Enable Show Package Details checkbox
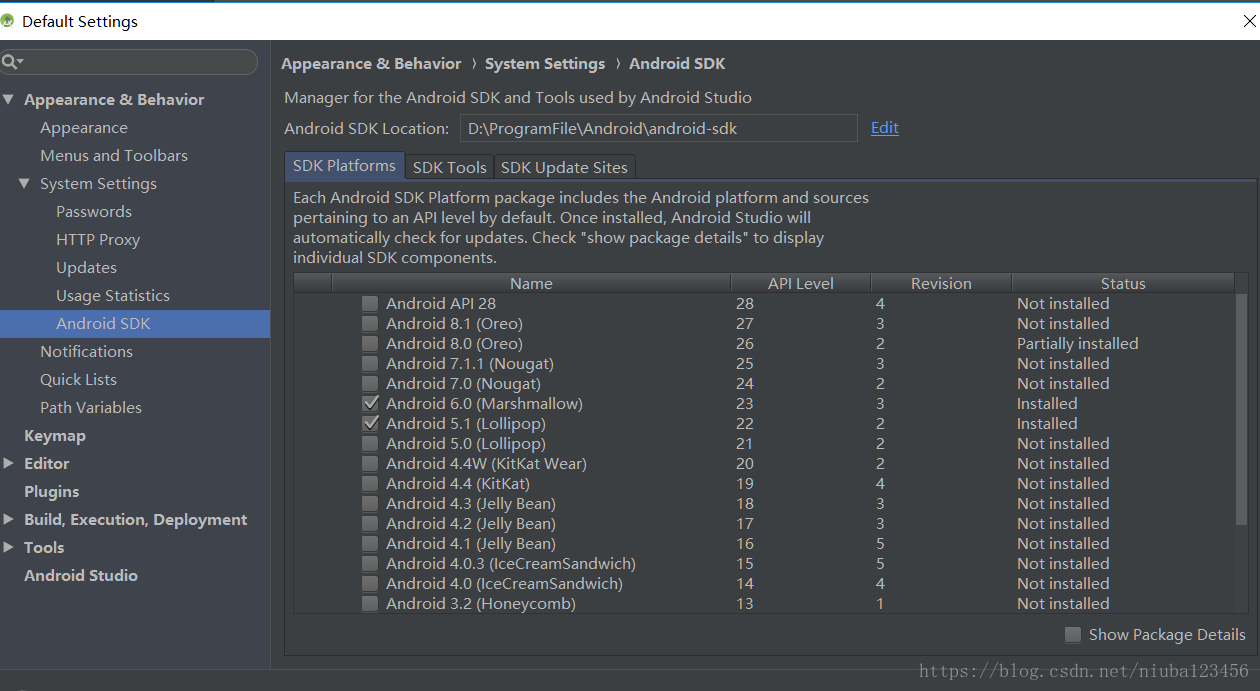 pyautogui.click(x=1073, y=634)
